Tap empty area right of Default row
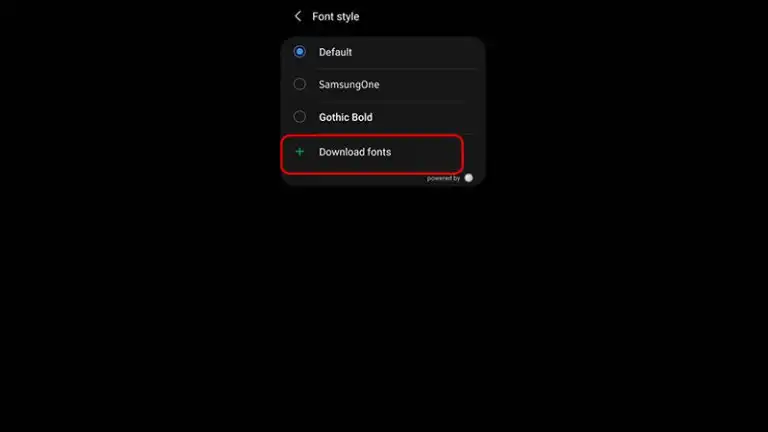 pos(416,52)
